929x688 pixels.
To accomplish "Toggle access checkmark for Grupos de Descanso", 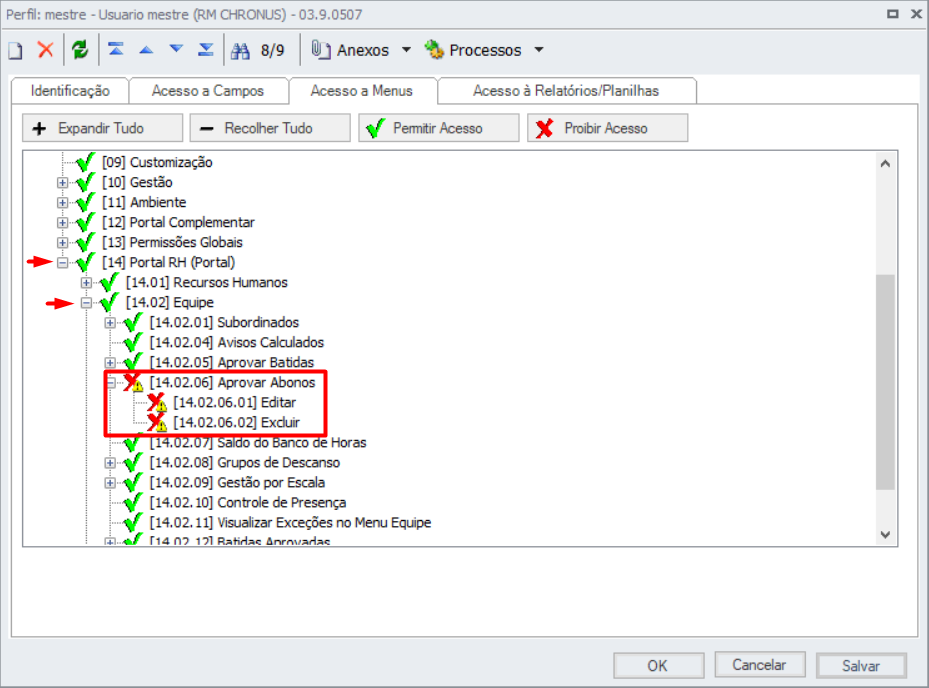I will click(133, 462).
